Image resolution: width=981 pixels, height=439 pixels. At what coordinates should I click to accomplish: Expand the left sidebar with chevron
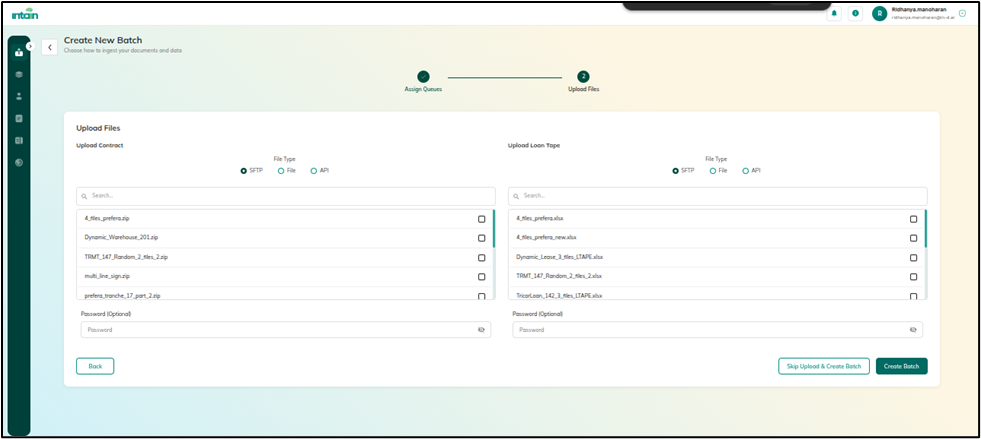(30, 46)
